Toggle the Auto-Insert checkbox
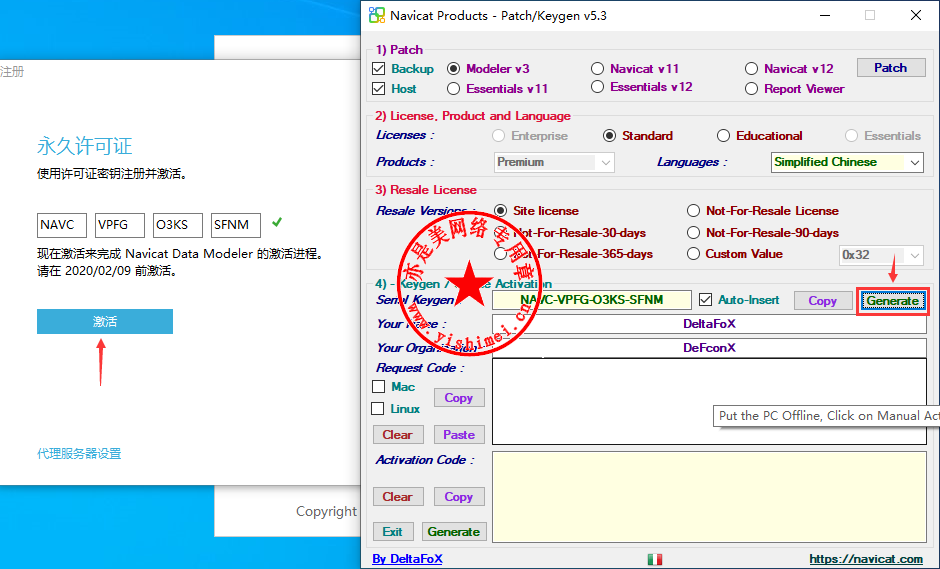 [x=706, y=300]
